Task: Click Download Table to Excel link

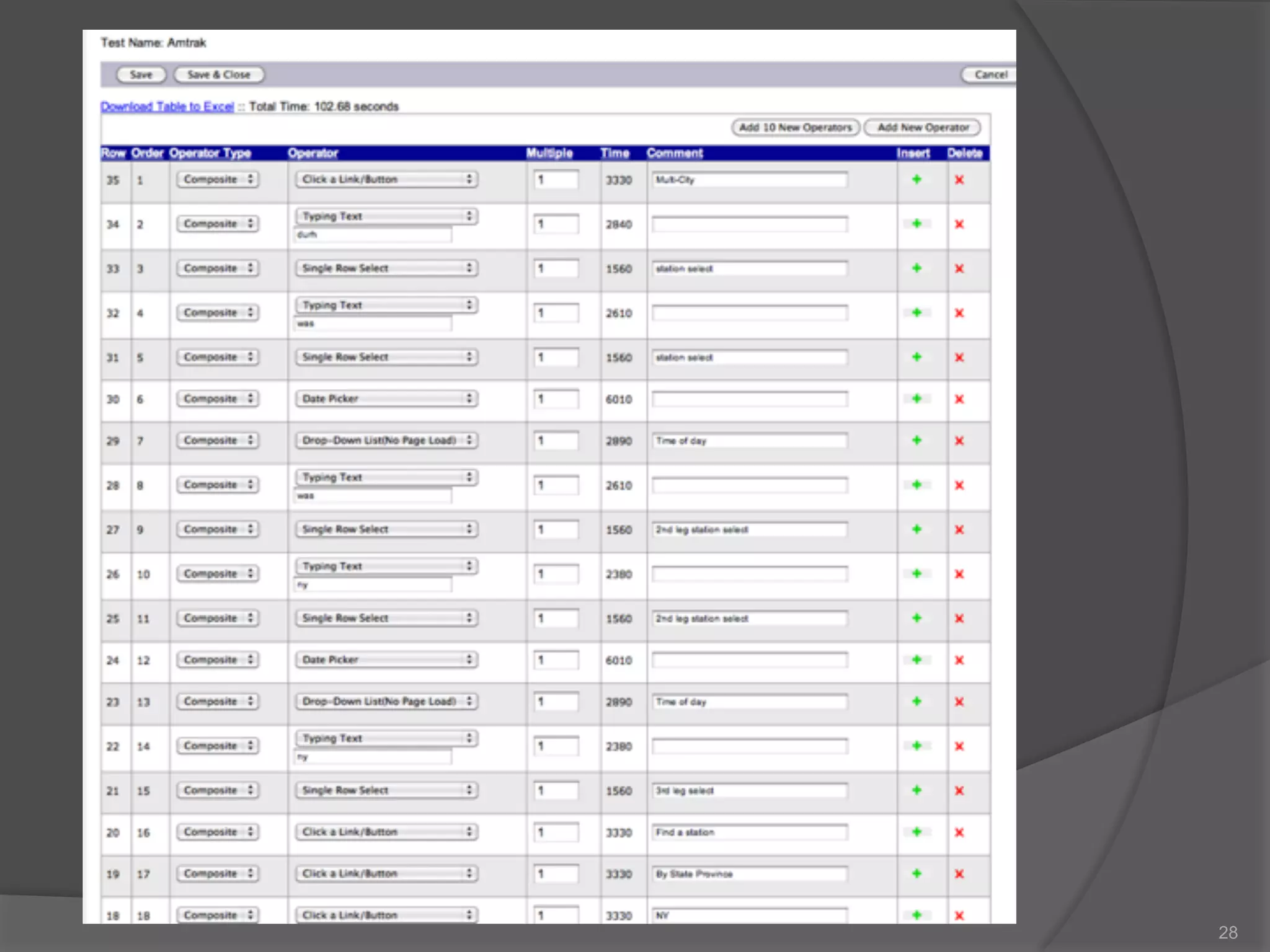Action: tap(167, 107)
